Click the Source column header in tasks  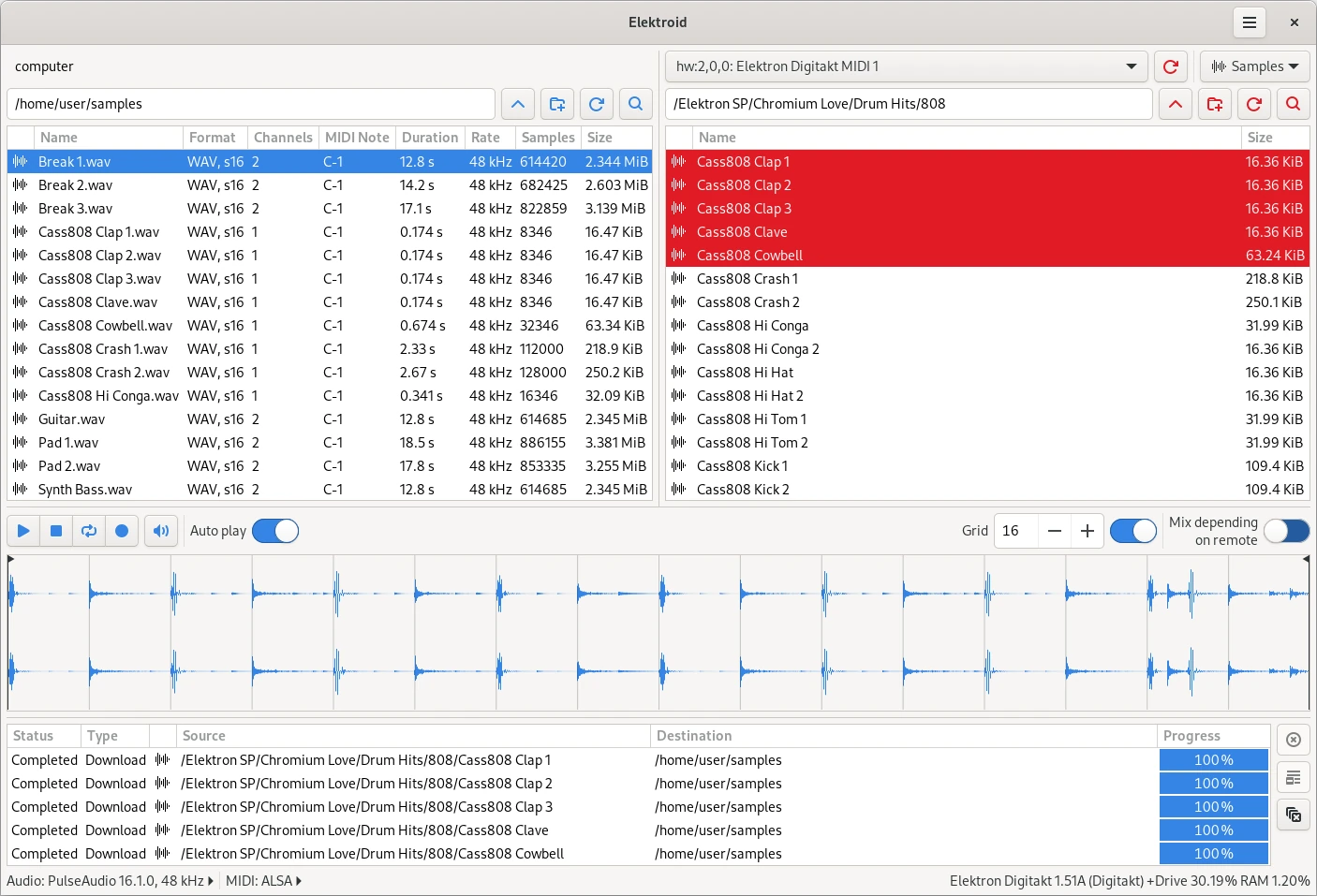(x=413, y=736)
